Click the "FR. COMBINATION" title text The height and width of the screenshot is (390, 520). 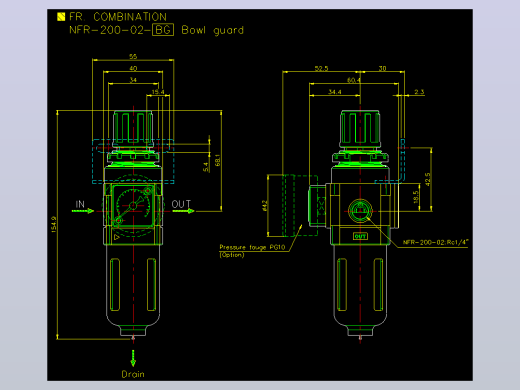[118, 17]
